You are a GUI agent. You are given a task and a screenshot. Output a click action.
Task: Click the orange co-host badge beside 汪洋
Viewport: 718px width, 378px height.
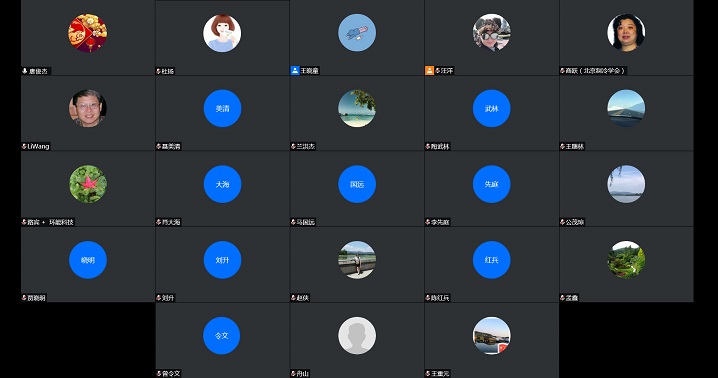(429, 71)
